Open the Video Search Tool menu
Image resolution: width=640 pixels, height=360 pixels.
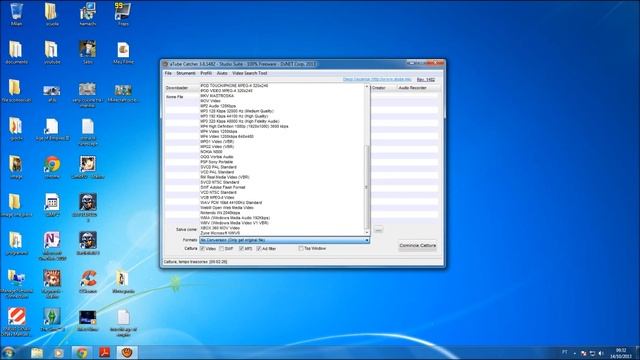(249, 73)
